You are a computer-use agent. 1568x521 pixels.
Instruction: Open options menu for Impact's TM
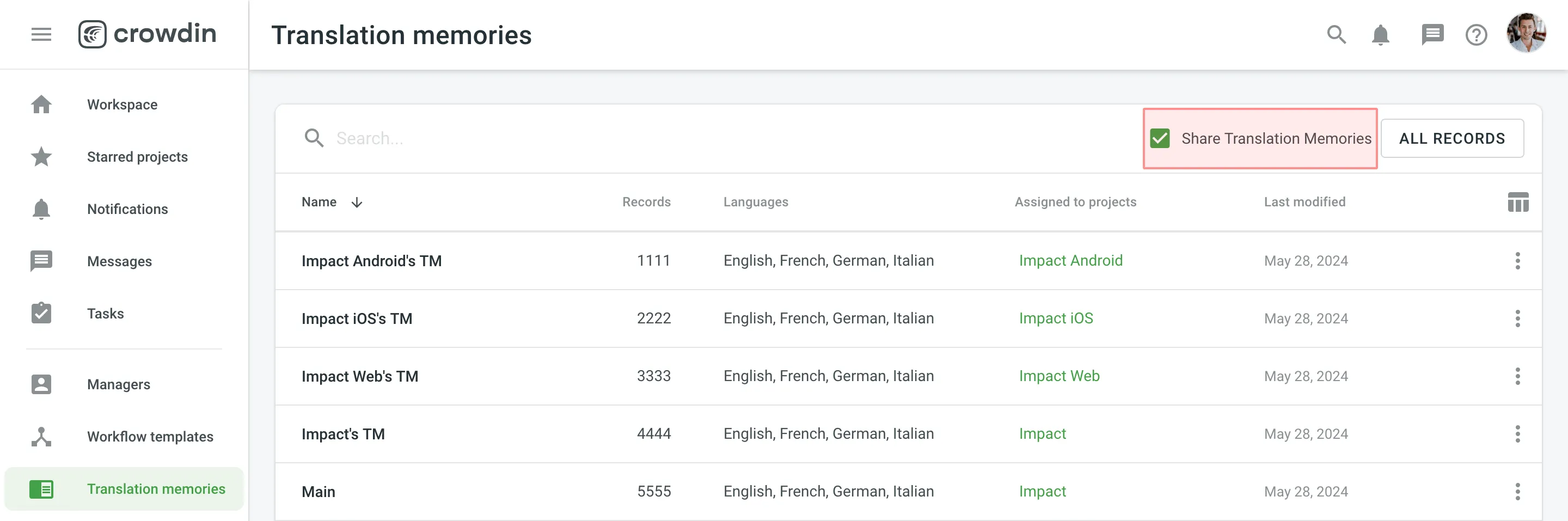(x=1517, y=434)
